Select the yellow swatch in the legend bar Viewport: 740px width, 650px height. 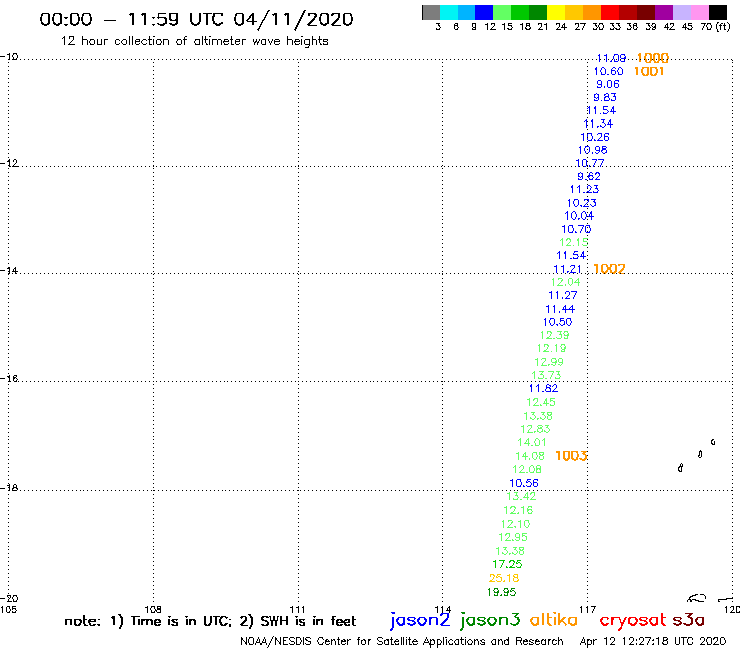click(x=556, y=12)
